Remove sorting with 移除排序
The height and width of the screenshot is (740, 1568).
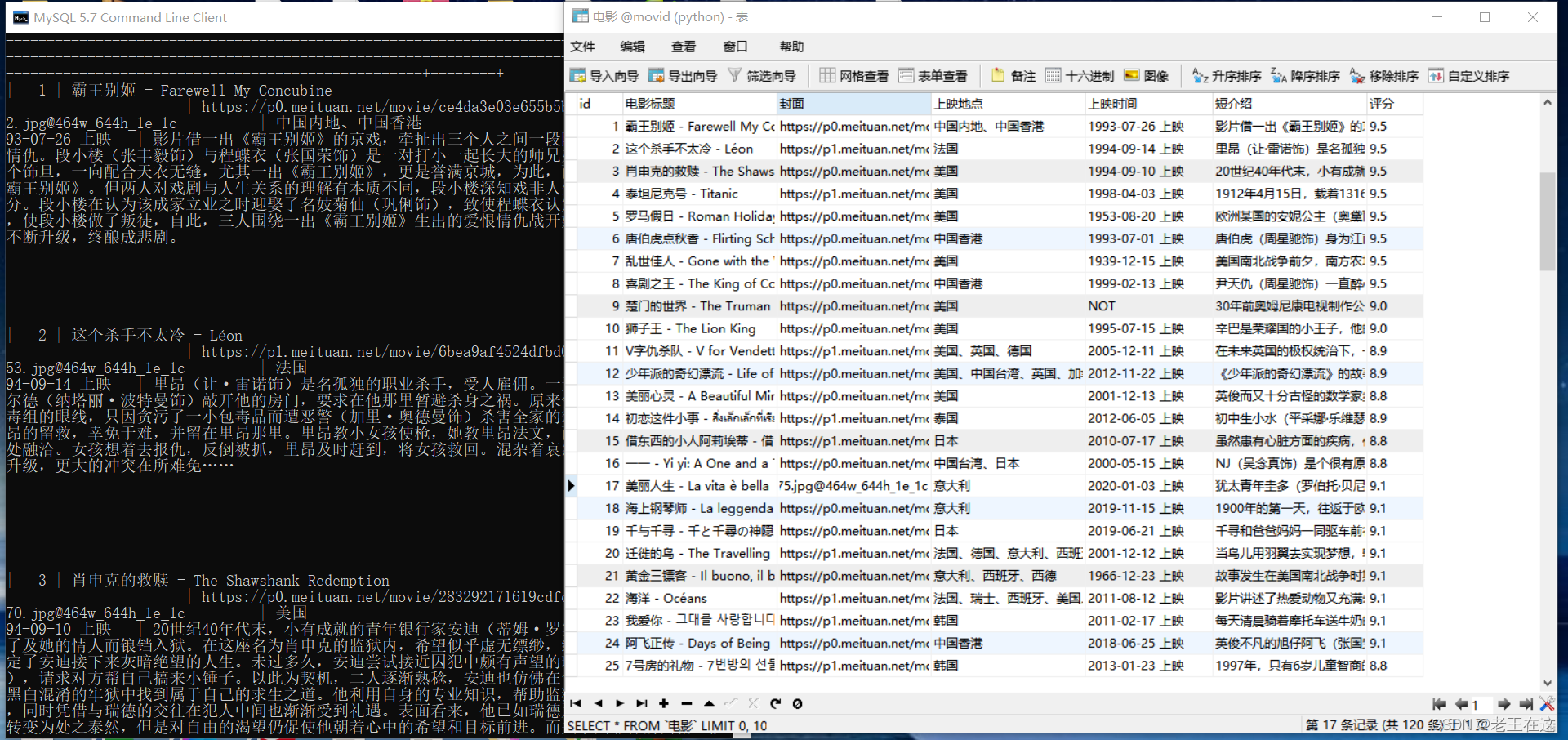point(1384,76)
